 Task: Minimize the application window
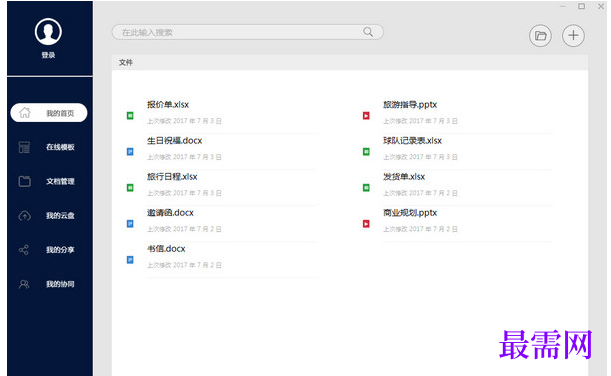(563, 6)
